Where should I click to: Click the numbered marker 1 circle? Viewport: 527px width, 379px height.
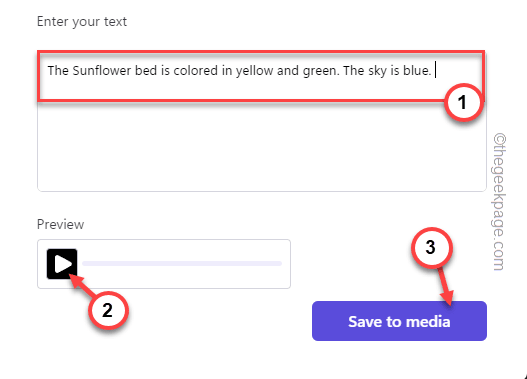pyautogui.click(x=463, y=102)
